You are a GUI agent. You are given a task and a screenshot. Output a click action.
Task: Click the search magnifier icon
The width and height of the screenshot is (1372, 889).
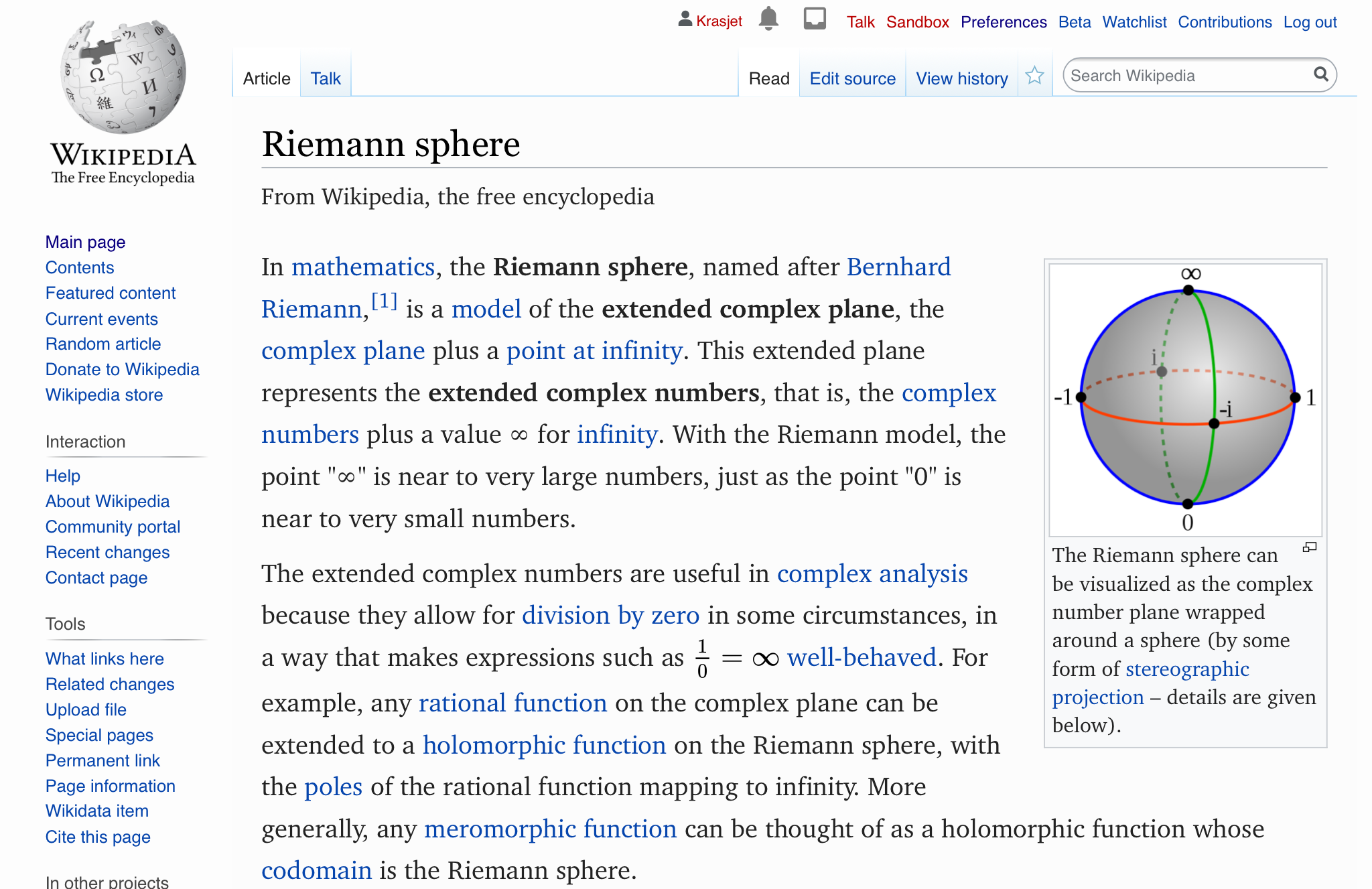coord(1320,74)
